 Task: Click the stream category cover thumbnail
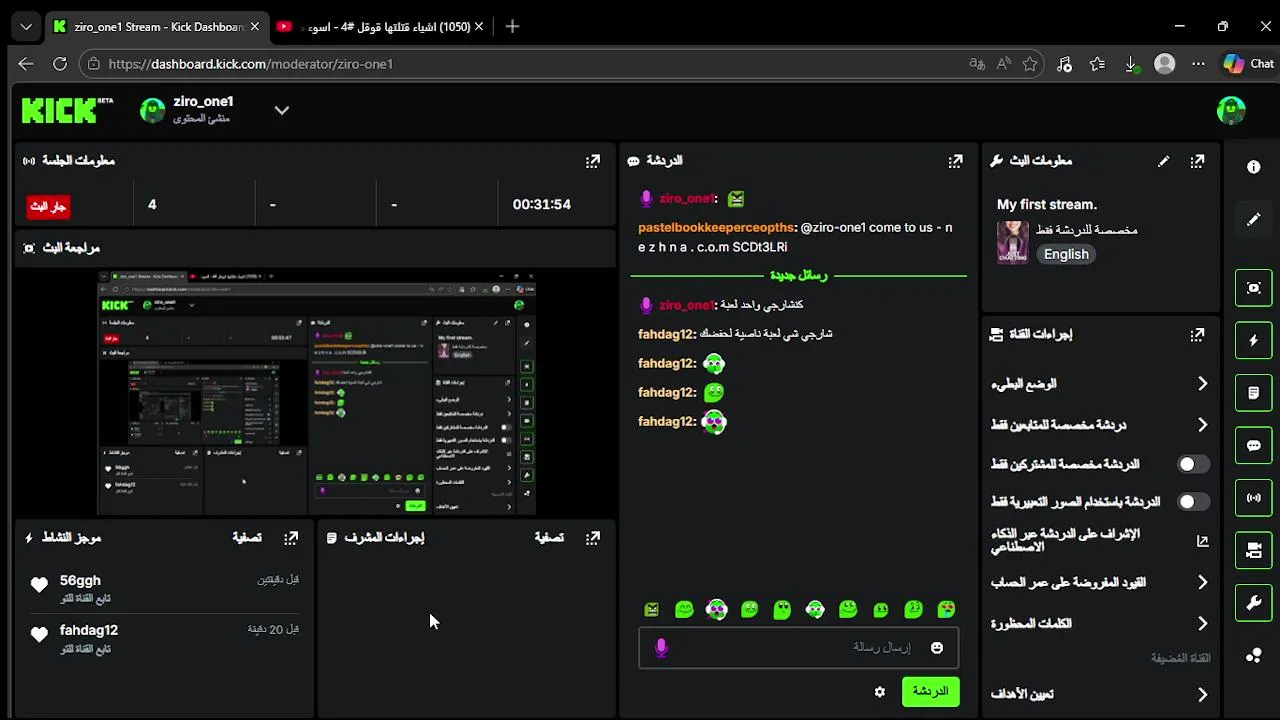tap(1013, 242)
